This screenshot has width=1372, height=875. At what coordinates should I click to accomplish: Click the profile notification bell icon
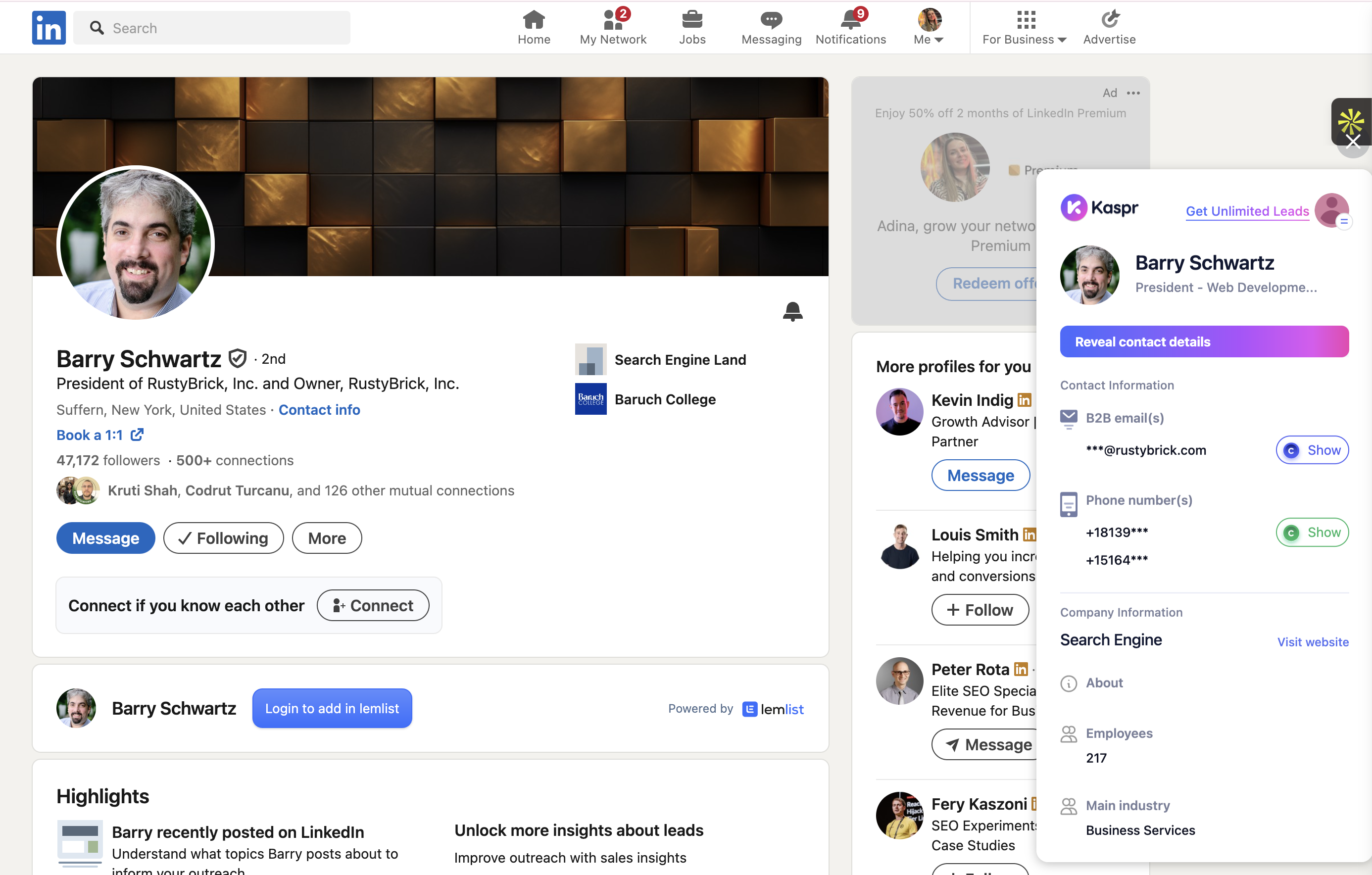[792, 312]
